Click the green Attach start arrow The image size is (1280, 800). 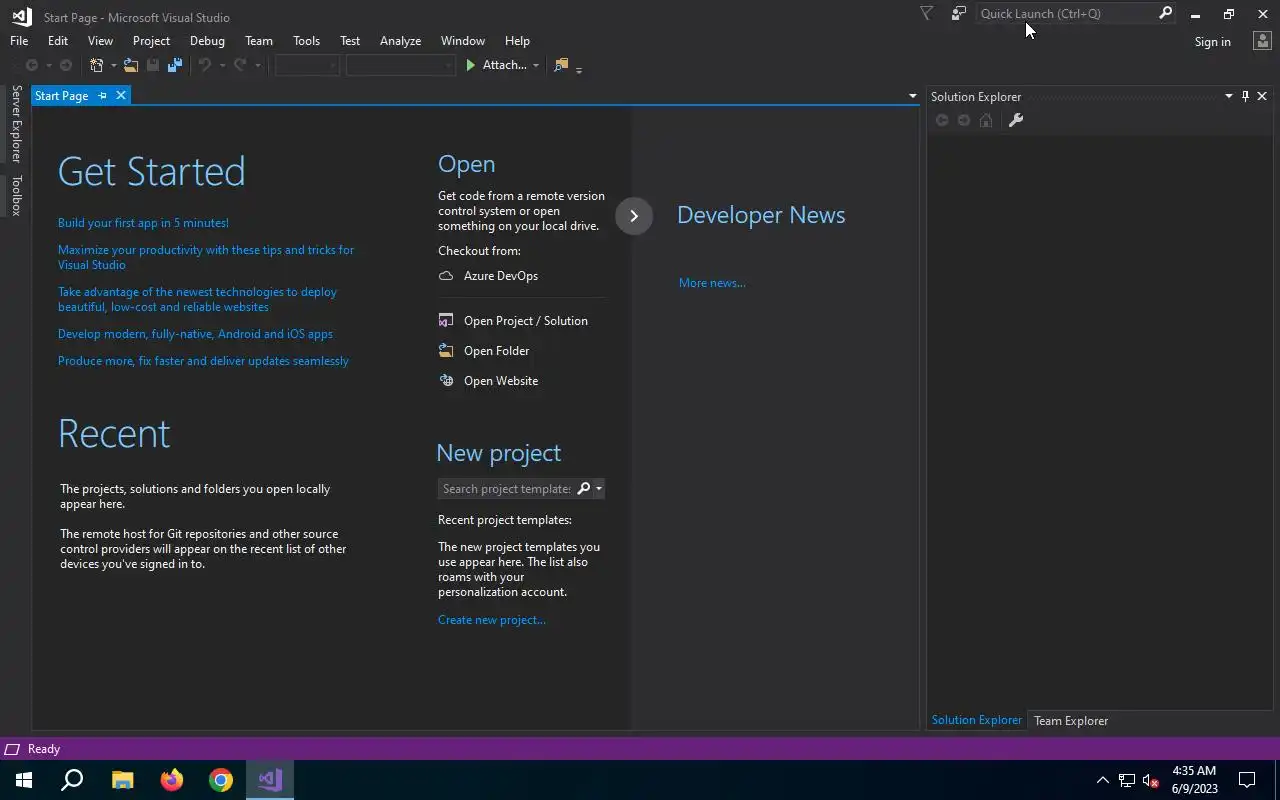[471, 65]
